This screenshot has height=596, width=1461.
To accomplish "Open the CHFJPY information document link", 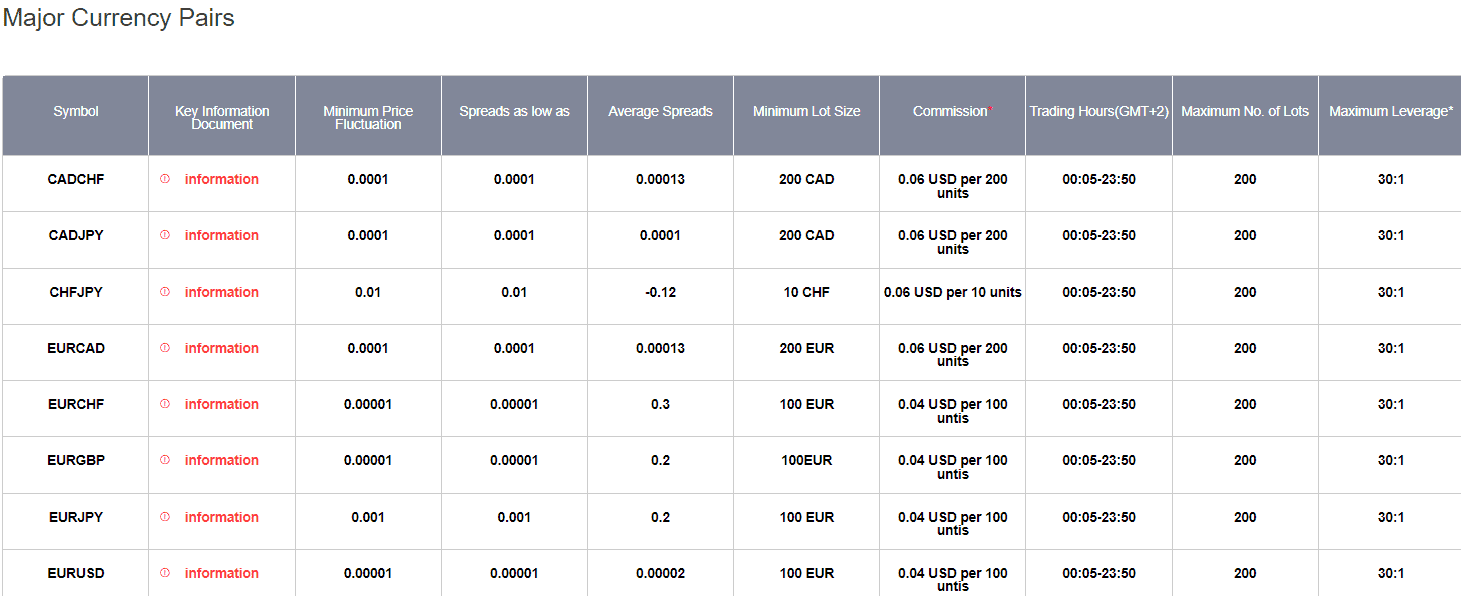I will click(x=222, y=292).
